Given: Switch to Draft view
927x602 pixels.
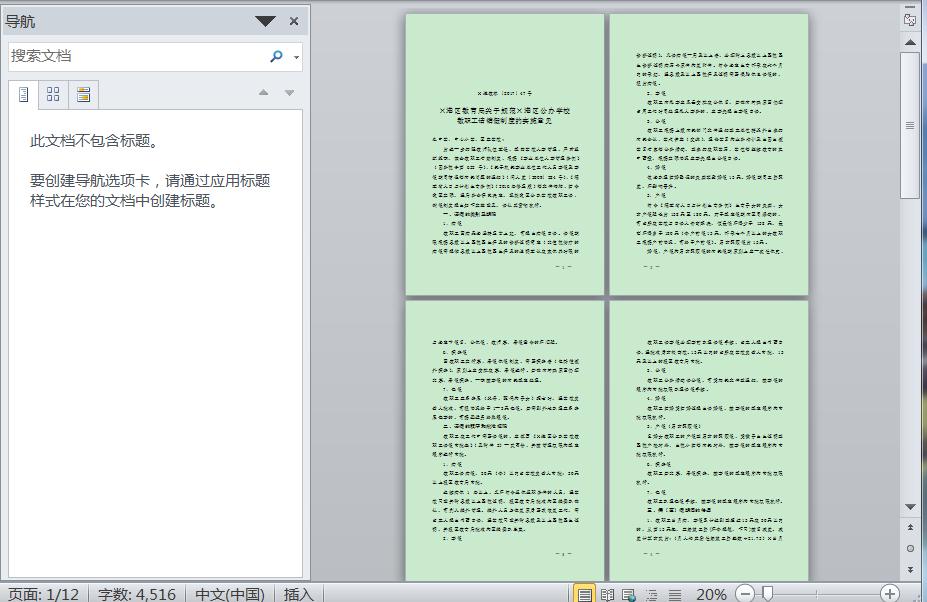Looking at the screenshot, I should pos(673,592).
